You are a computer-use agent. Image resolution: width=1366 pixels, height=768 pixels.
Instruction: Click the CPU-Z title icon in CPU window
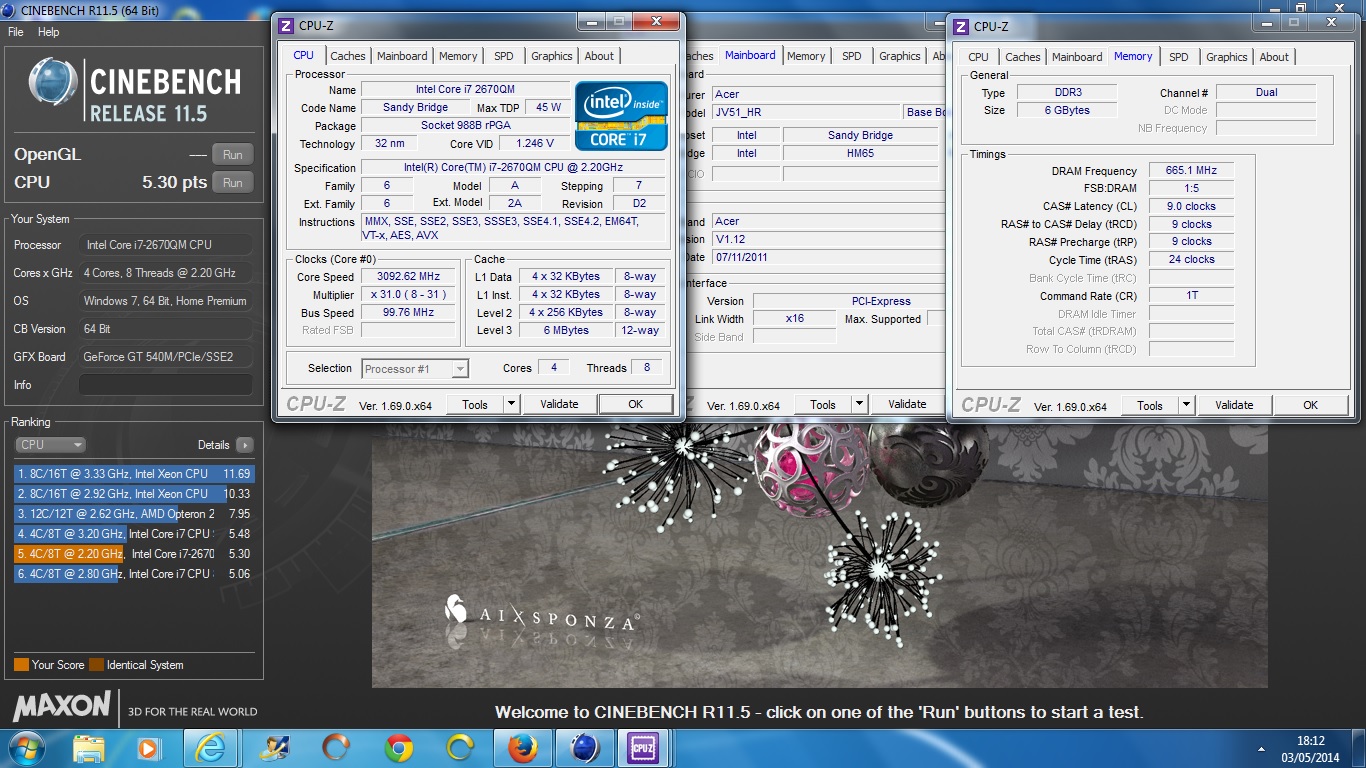286,26
